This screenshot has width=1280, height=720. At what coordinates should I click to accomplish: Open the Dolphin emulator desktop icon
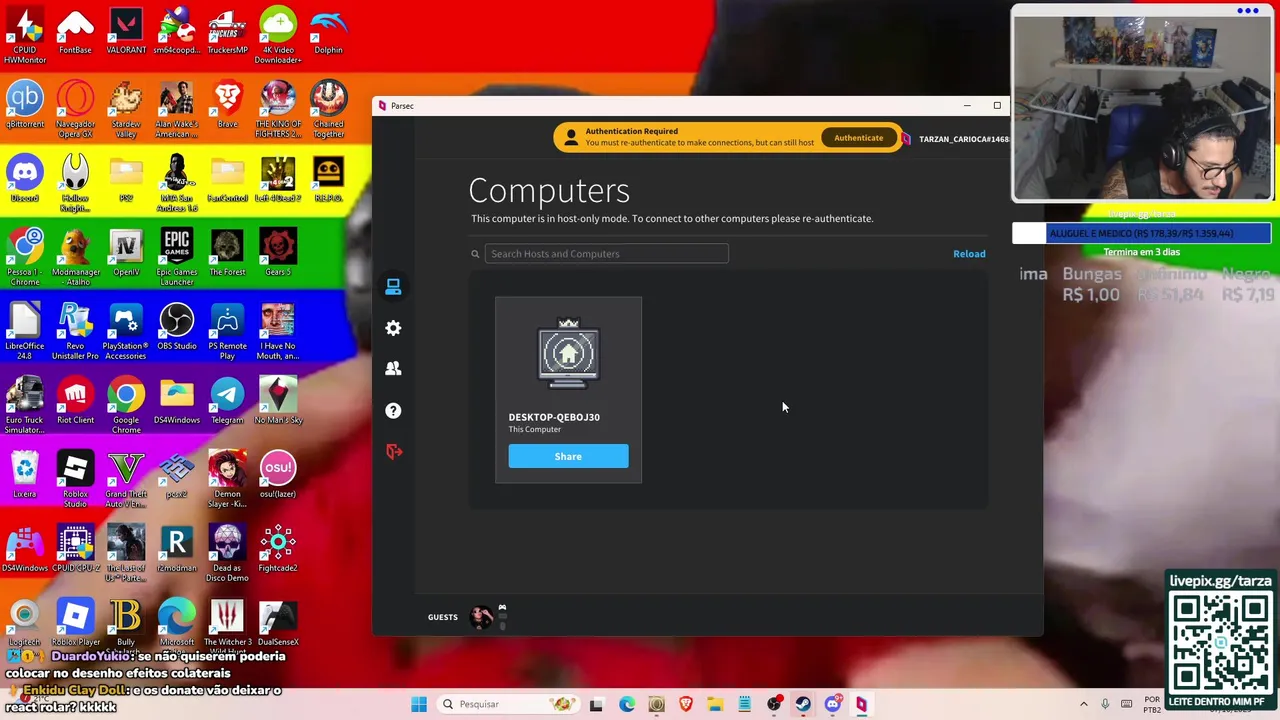coord(328,30)
